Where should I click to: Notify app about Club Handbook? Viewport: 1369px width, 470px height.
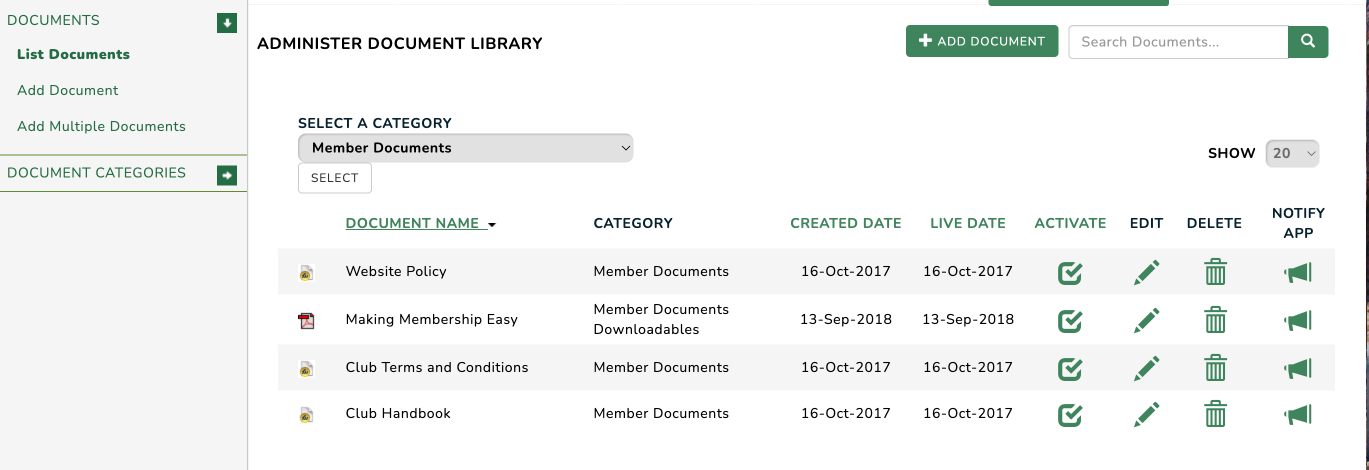coord(1298,414)
